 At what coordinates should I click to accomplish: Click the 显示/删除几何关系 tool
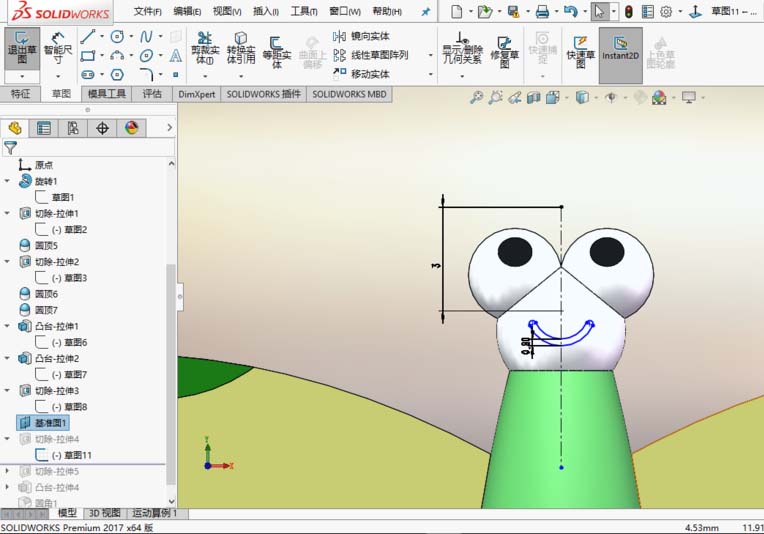pyautogui.click(x=462, y=48)
